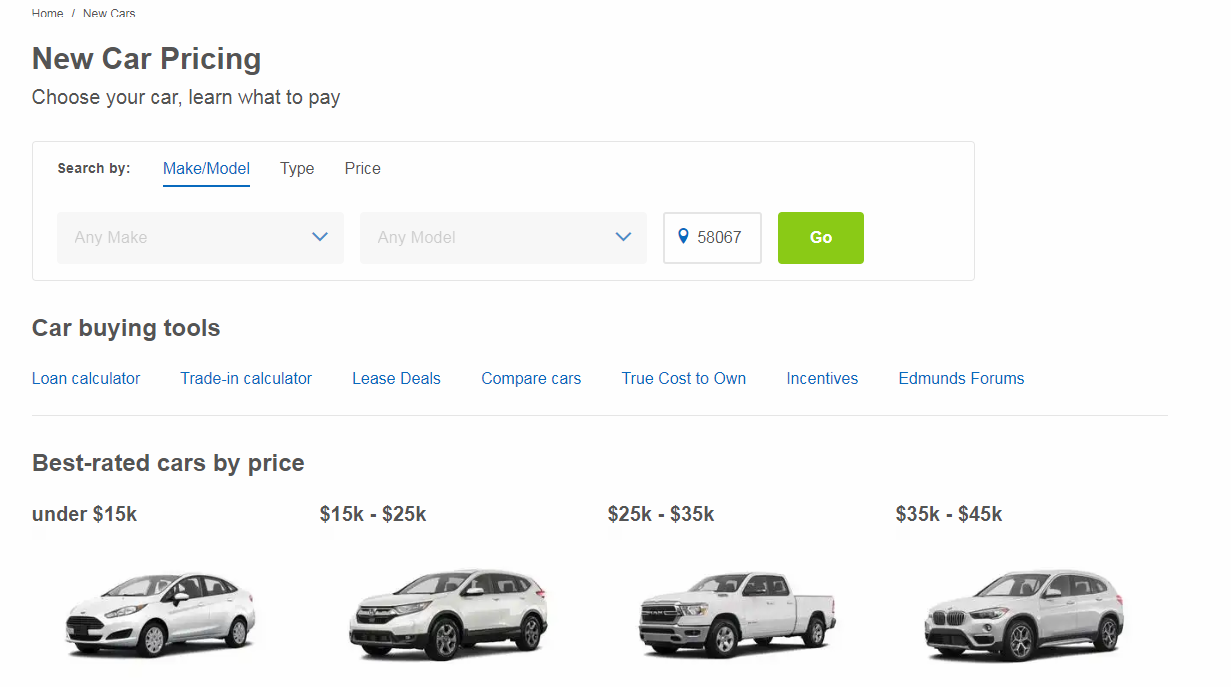Viewport: 1231px width, 687px height.
Task: Click the chevron arrow in Any Make field
Action: coord(320,238)
